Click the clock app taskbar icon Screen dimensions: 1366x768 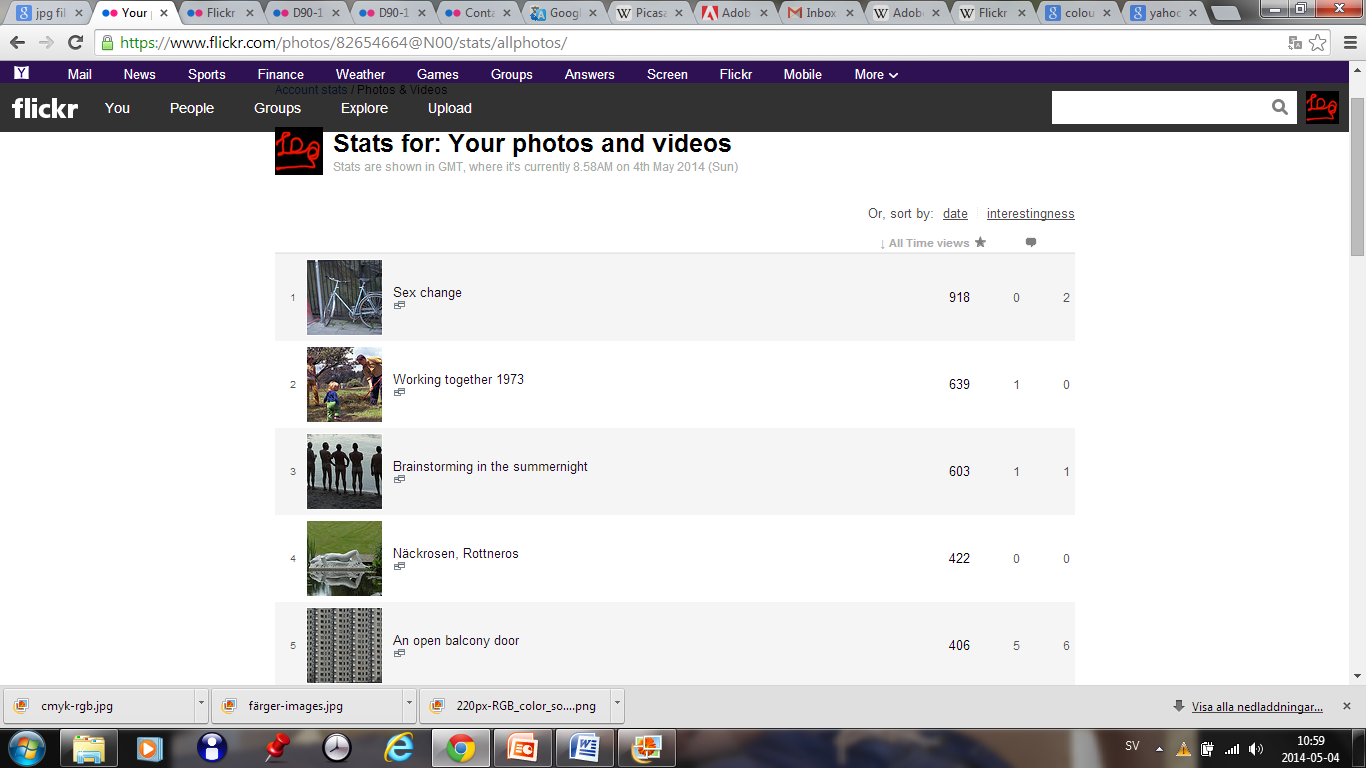337,747
